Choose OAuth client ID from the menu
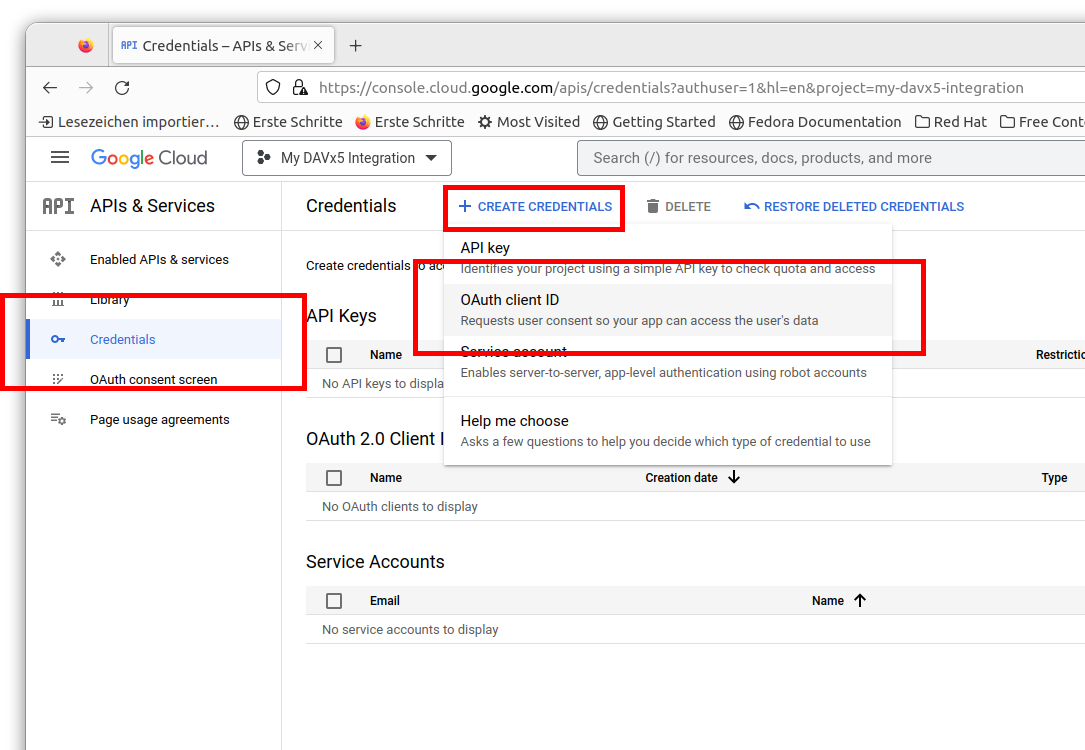 [668, 310]
